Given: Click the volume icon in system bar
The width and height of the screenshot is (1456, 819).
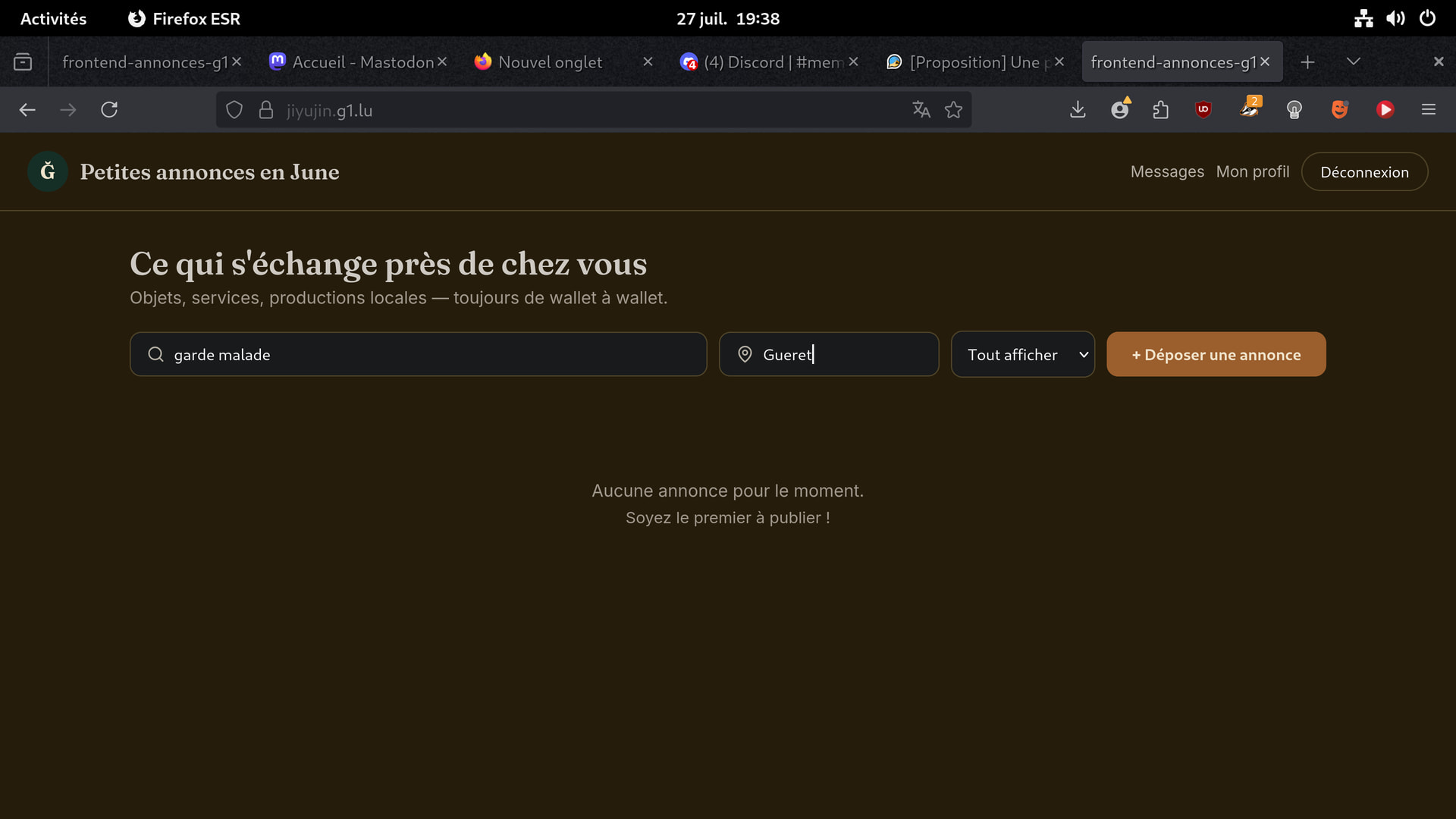Looking at the screenshot, I should (x=1395, y=18).
